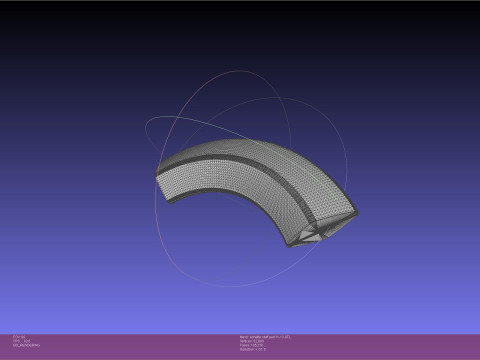Click the BO_RENDERING status line
Image resolution: width=480 pixels, height=360 pixels.
[26, 345]
